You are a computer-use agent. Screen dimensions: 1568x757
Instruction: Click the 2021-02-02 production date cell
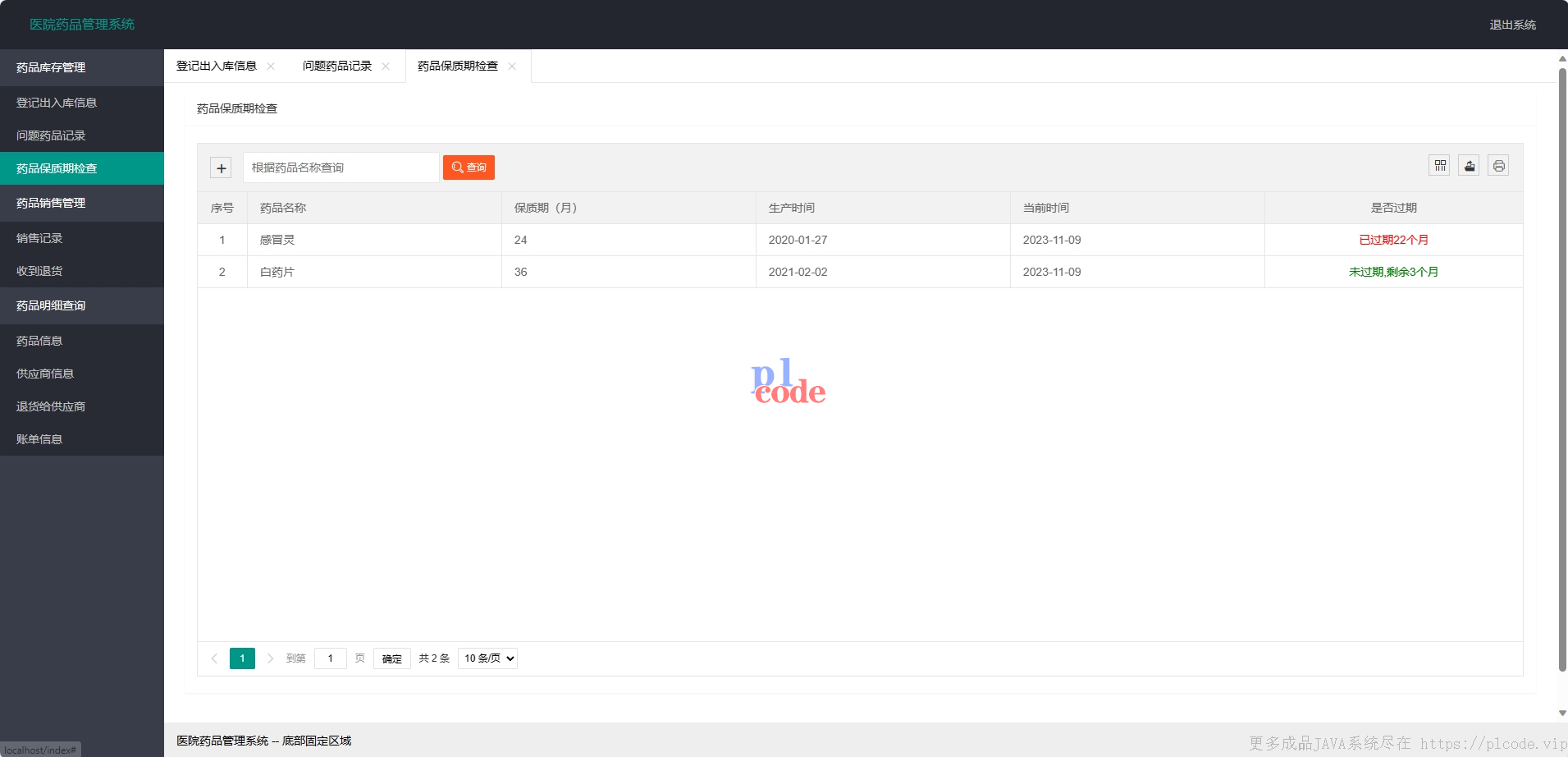pos(883,272)
